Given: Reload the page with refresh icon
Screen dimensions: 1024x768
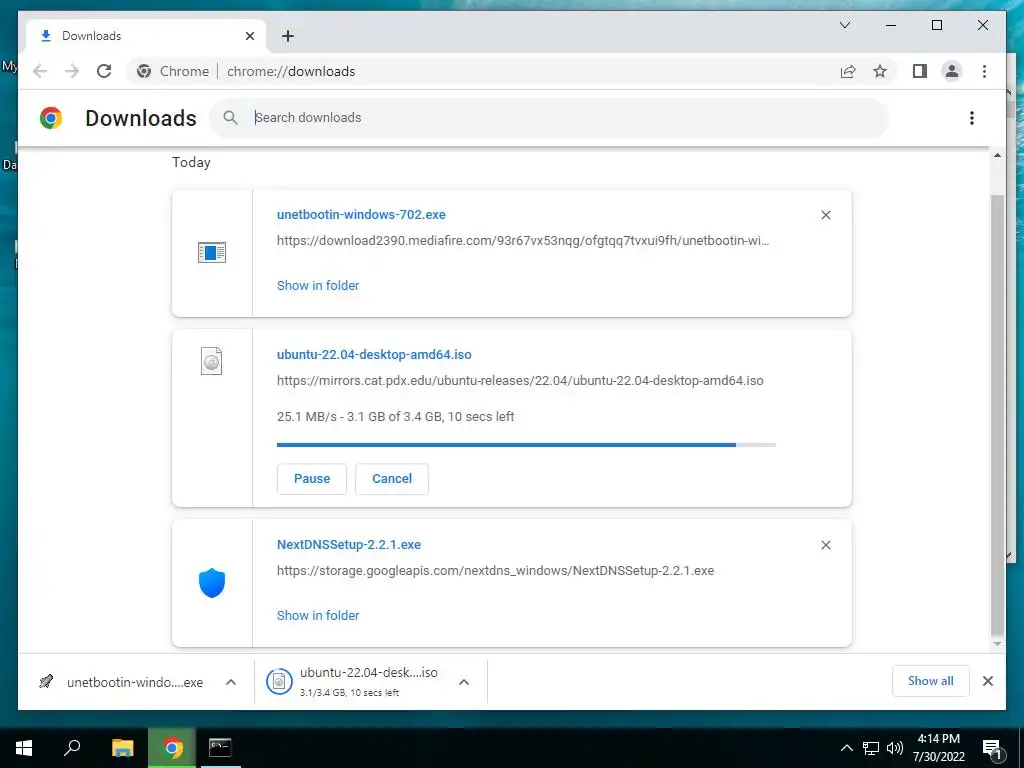Looking at the screenshot, I should click(x=104, y=71).
